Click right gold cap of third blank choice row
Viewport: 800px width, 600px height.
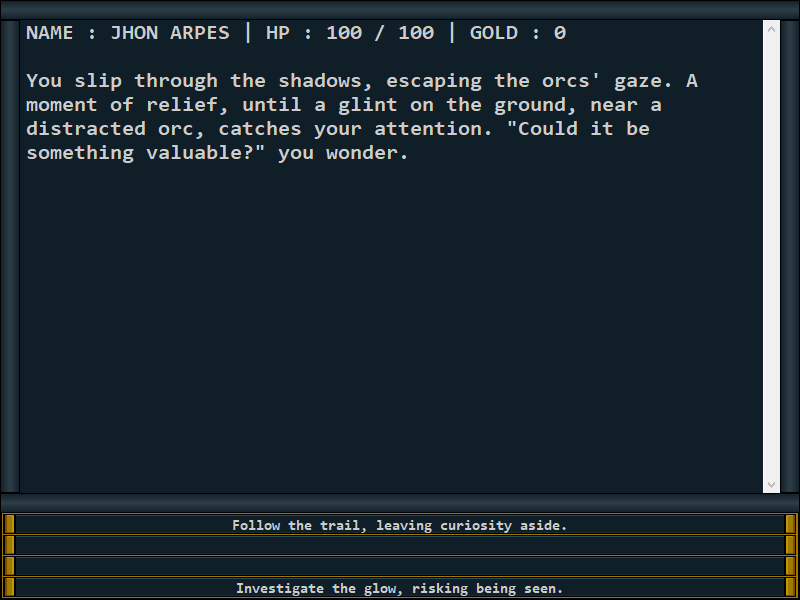click(x=790, y=566)
